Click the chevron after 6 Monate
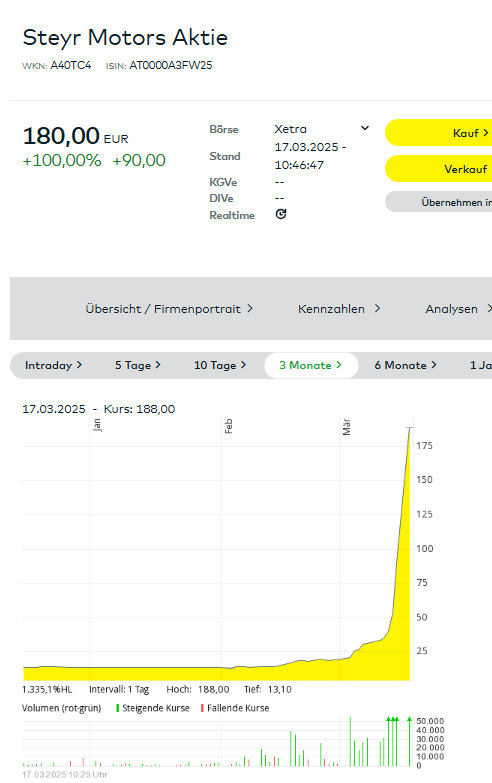The width and height of the screenshot is (492, 783). [434, 365]
